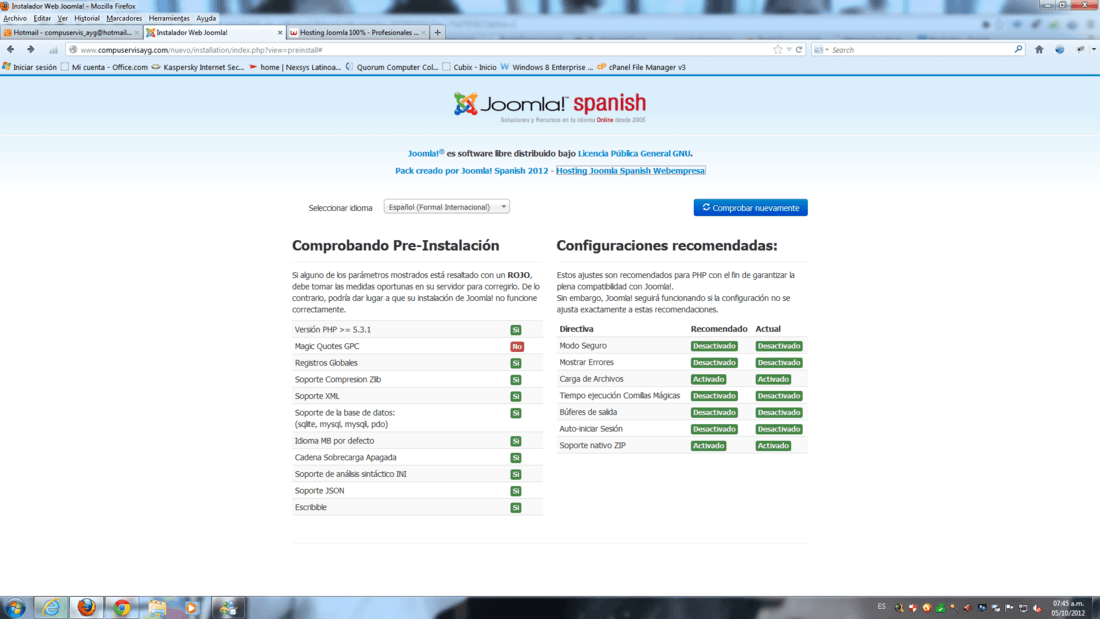Close the Instalador Web Joomla! tab
Screen dimensions: 1100x619
coord(280,32)
